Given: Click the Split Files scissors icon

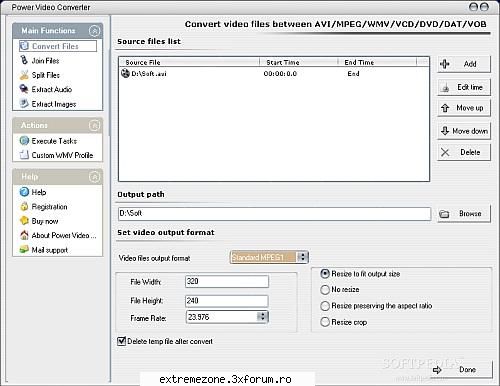Looking at the screenshot, I should [x=24, y=75].
